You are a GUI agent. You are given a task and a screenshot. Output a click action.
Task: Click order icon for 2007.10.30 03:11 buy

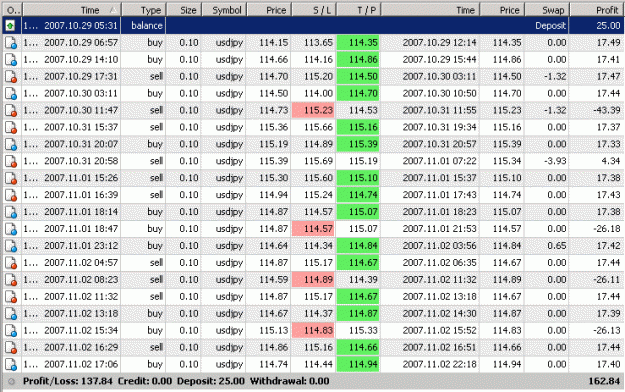click(11, 94)
